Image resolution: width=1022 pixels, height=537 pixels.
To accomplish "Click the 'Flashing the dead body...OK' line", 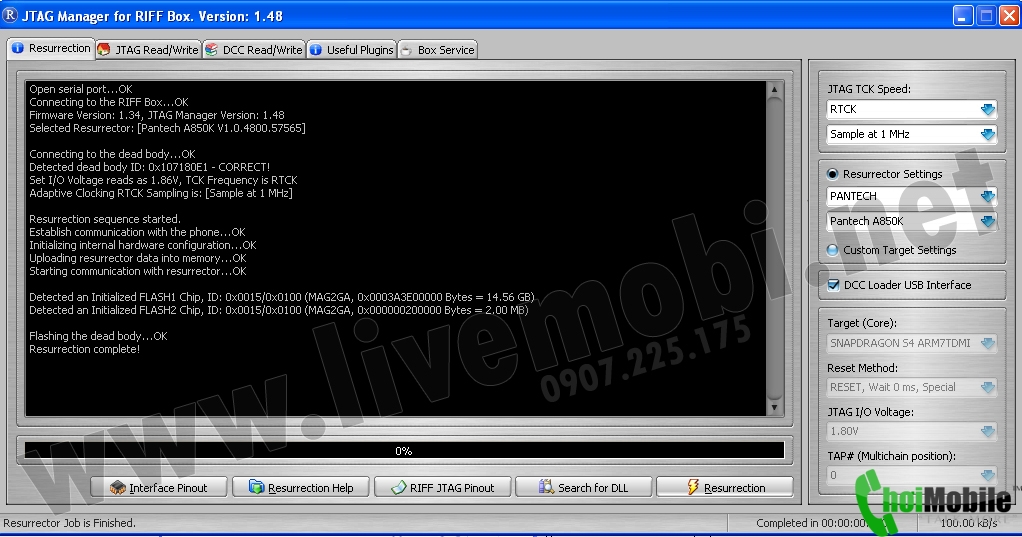I will coord(98,336).
